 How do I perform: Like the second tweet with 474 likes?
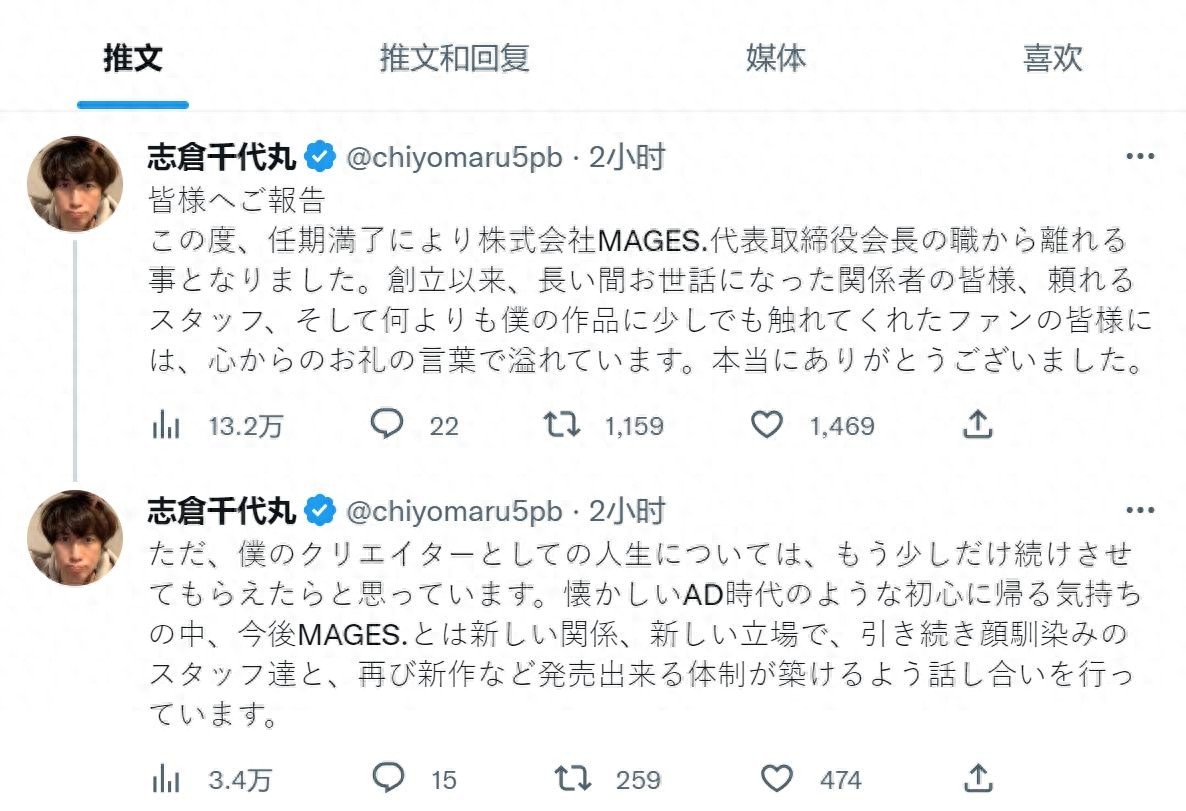[777, 778]
